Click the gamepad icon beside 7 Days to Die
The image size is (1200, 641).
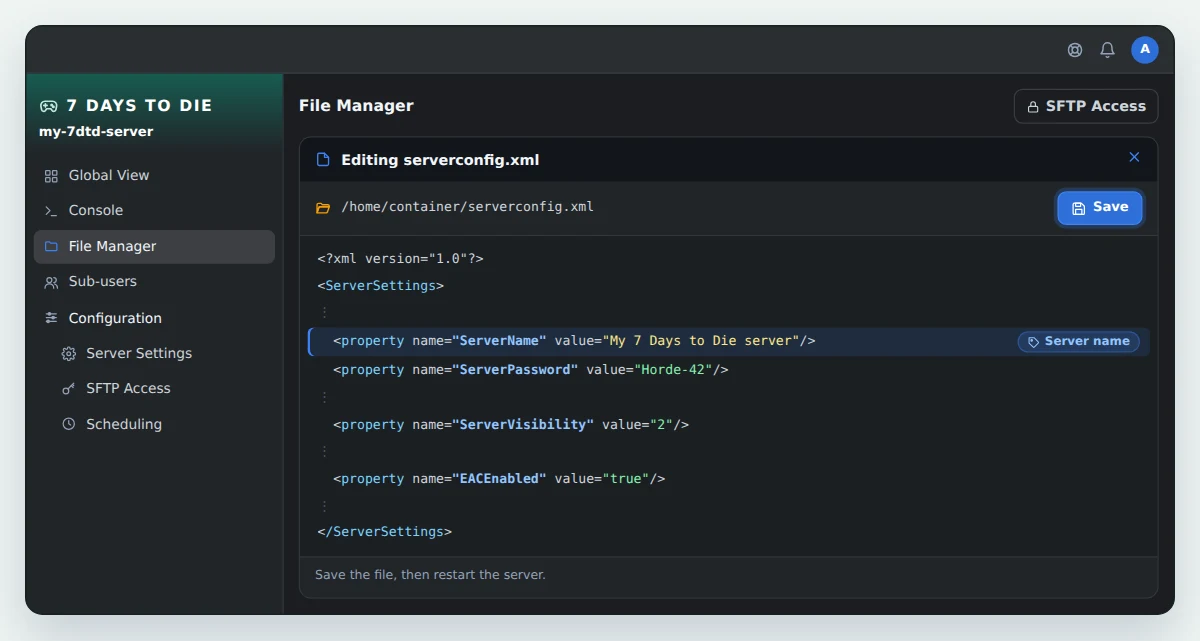pyautogui.click(x=48, y=106)
